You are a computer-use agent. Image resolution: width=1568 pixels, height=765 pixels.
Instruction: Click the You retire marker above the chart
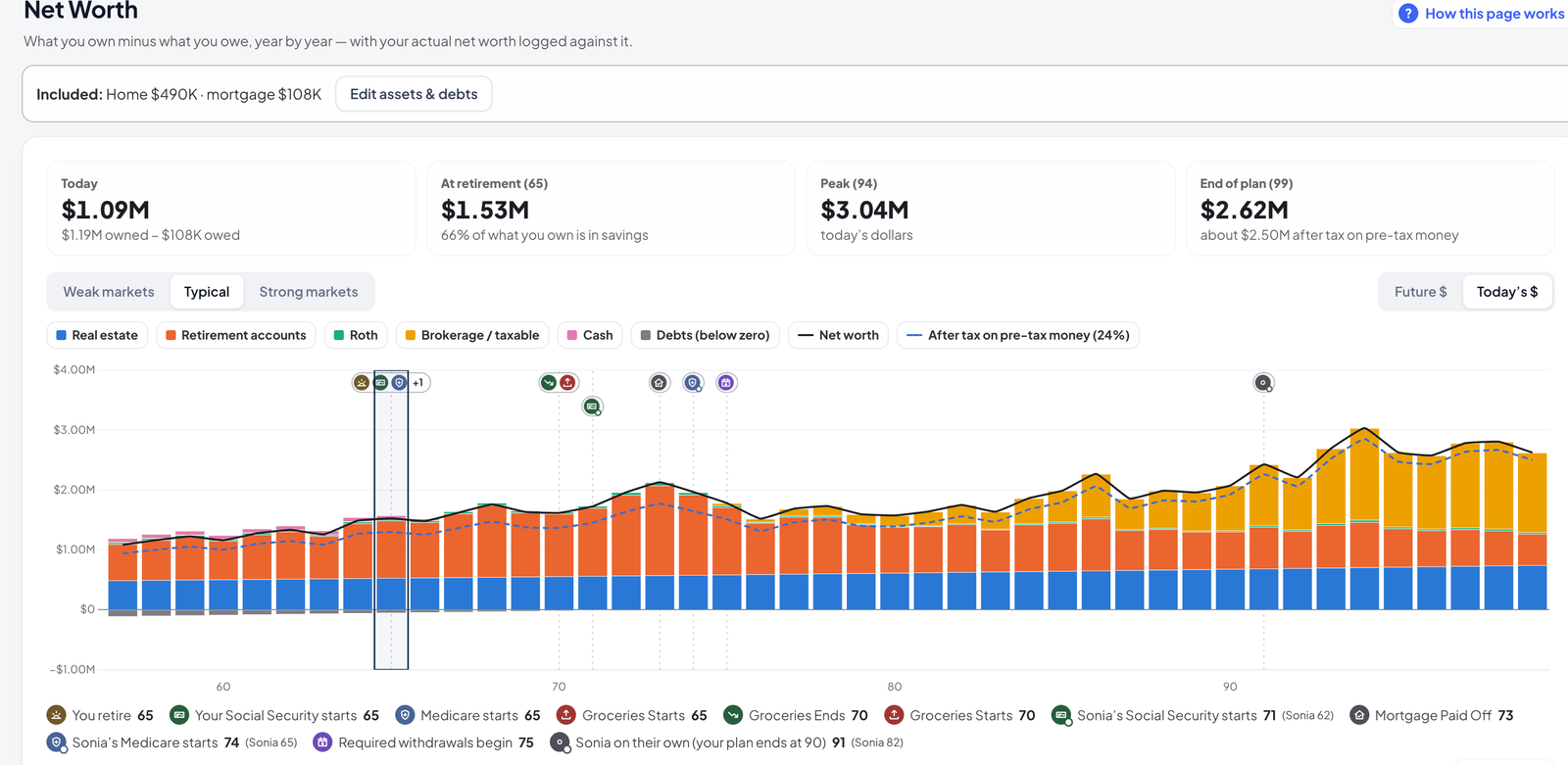[x=362, y=383]
